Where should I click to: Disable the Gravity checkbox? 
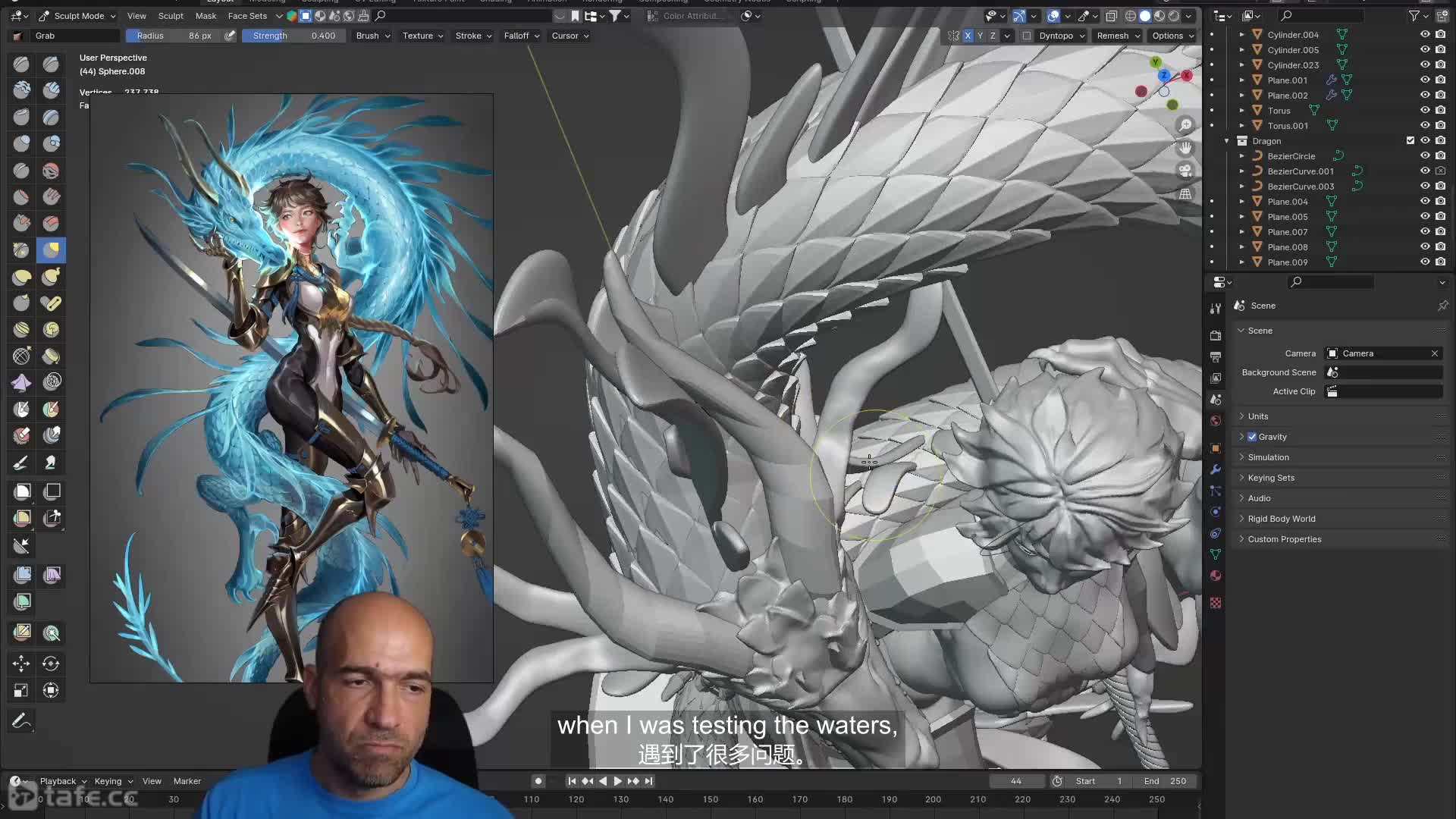point(1252,437)
